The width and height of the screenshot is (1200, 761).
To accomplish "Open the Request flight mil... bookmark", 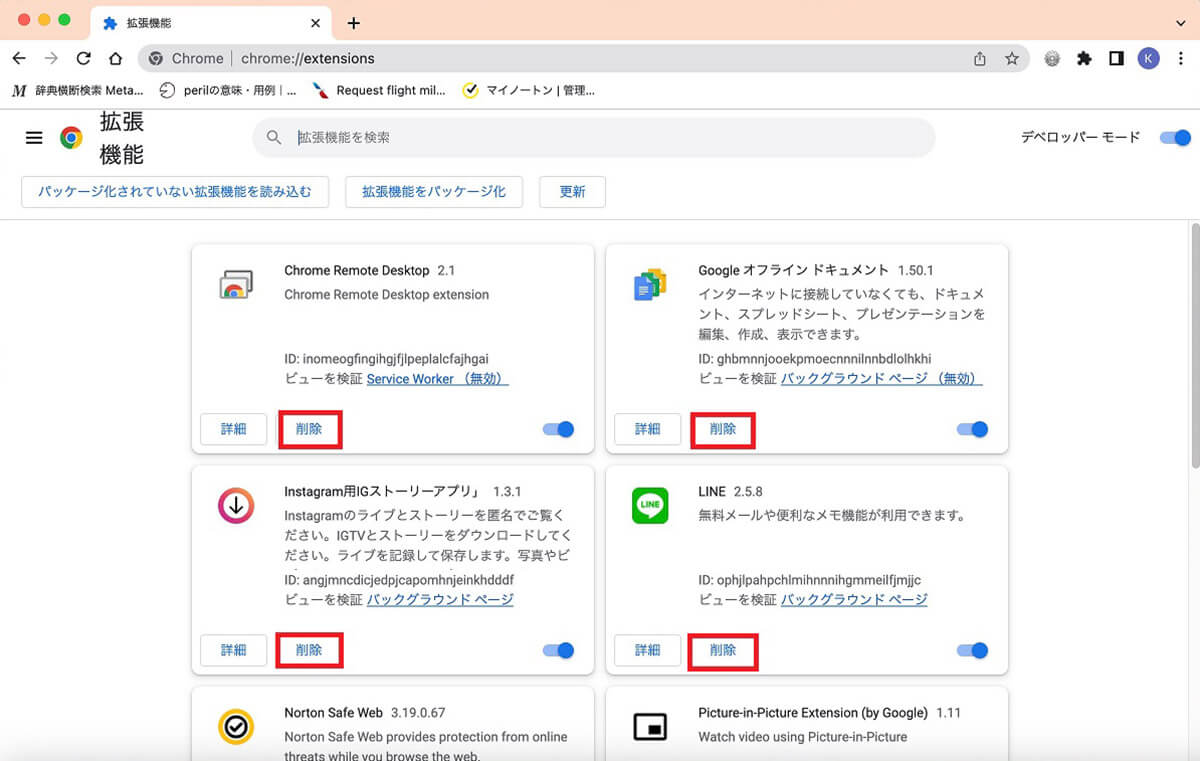I will click(x=379, y=90).
